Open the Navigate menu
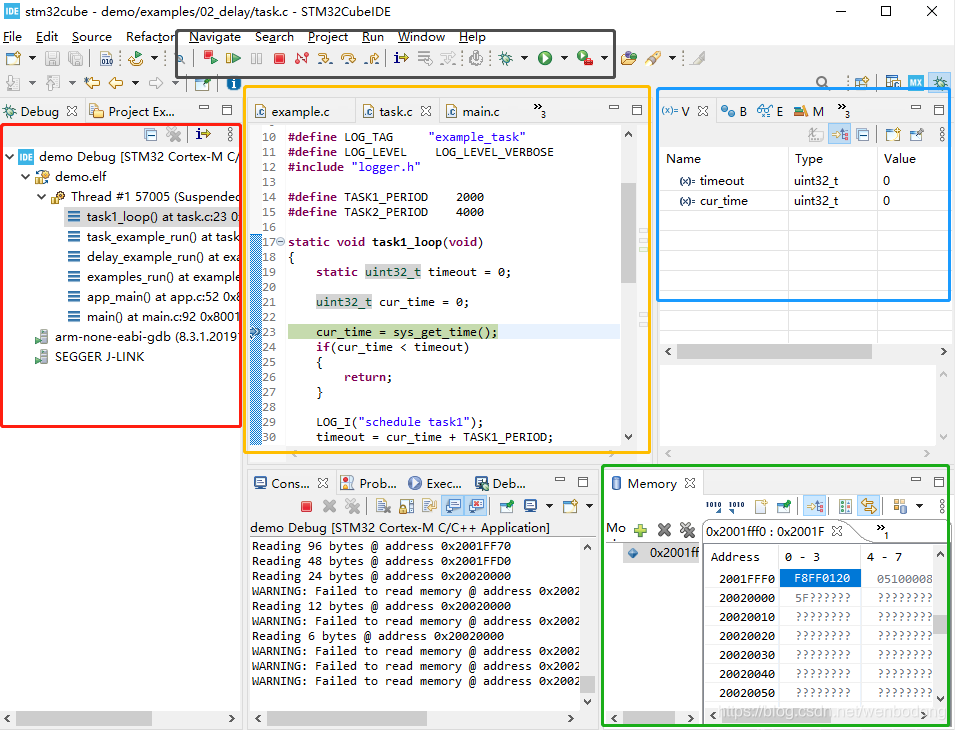 click(214, 37)
